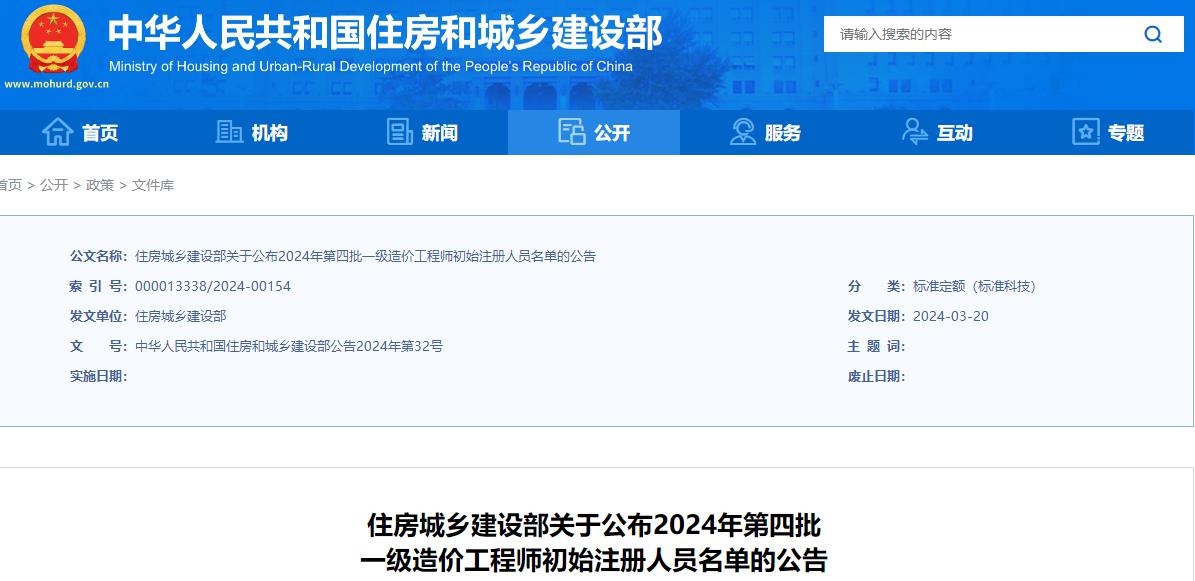This screenshot has height=581, width=1195.
Task: Select the building icon for 机构
Action: 229,131
